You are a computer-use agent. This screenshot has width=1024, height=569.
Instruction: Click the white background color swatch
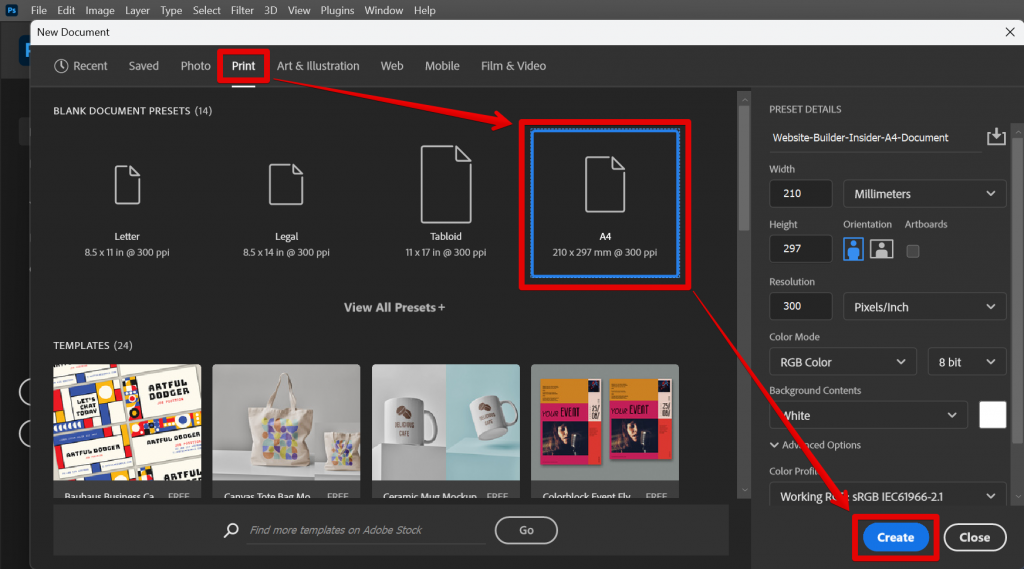992,415
